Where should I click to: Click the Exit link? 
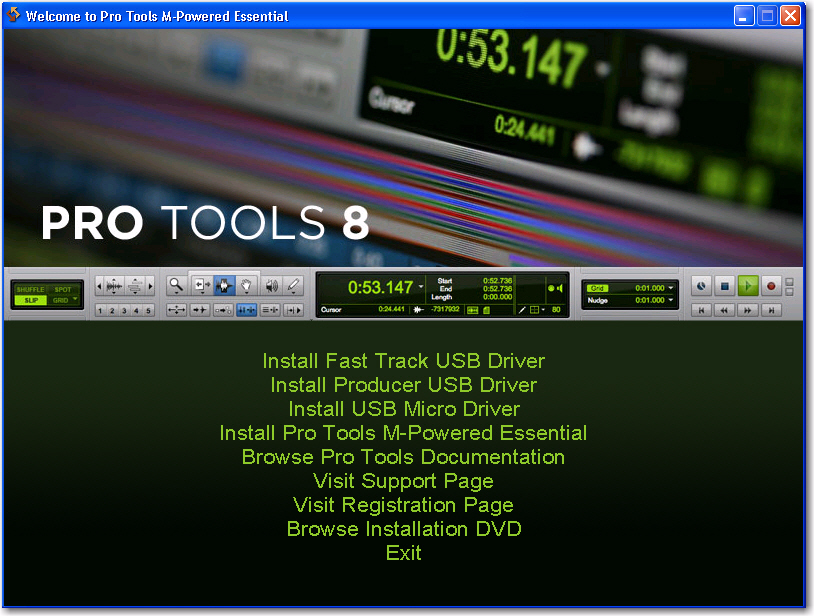tap(403, 553)
